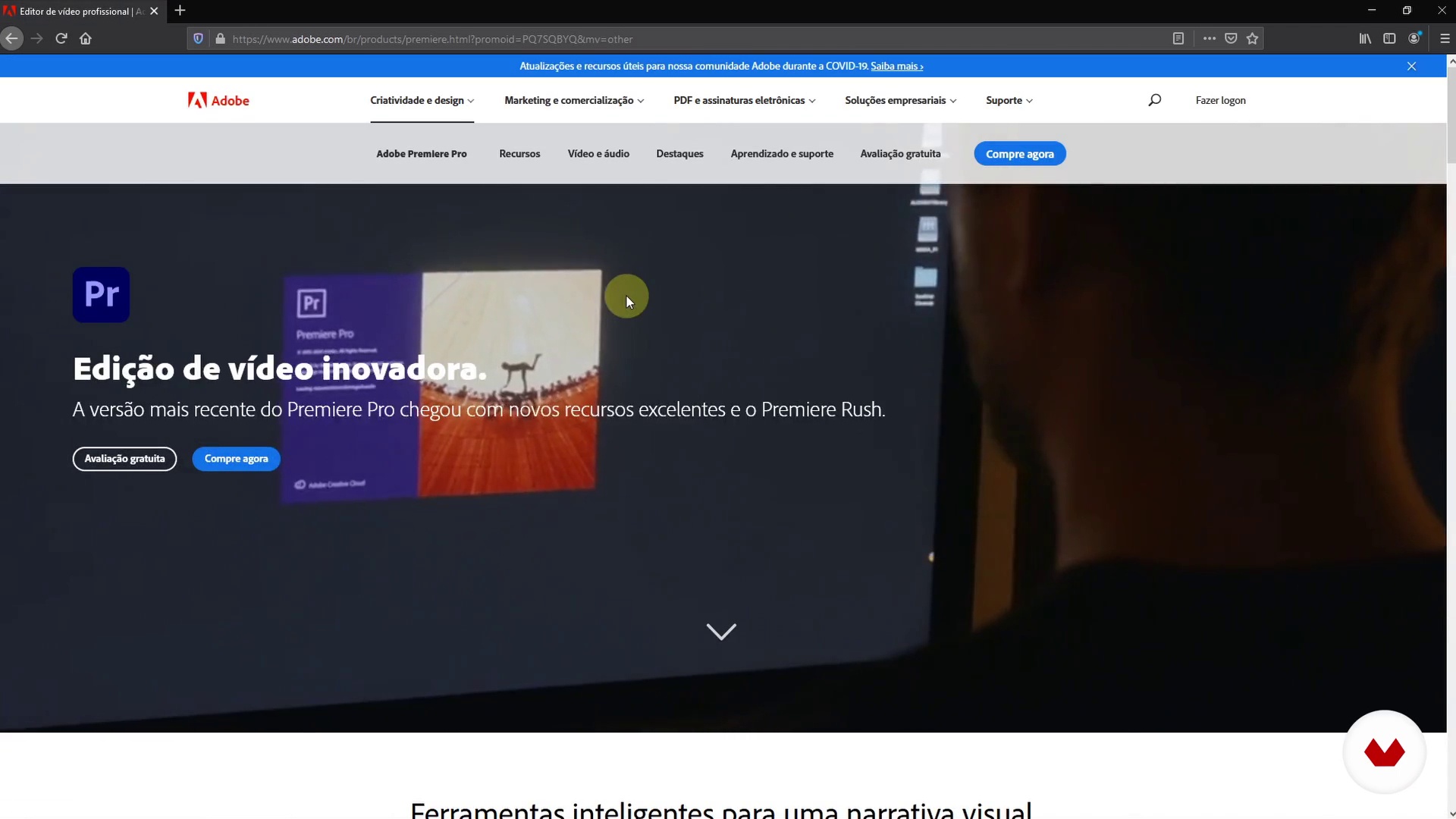
Task: Expand Soluções empresariais menu
Action: 901,100
